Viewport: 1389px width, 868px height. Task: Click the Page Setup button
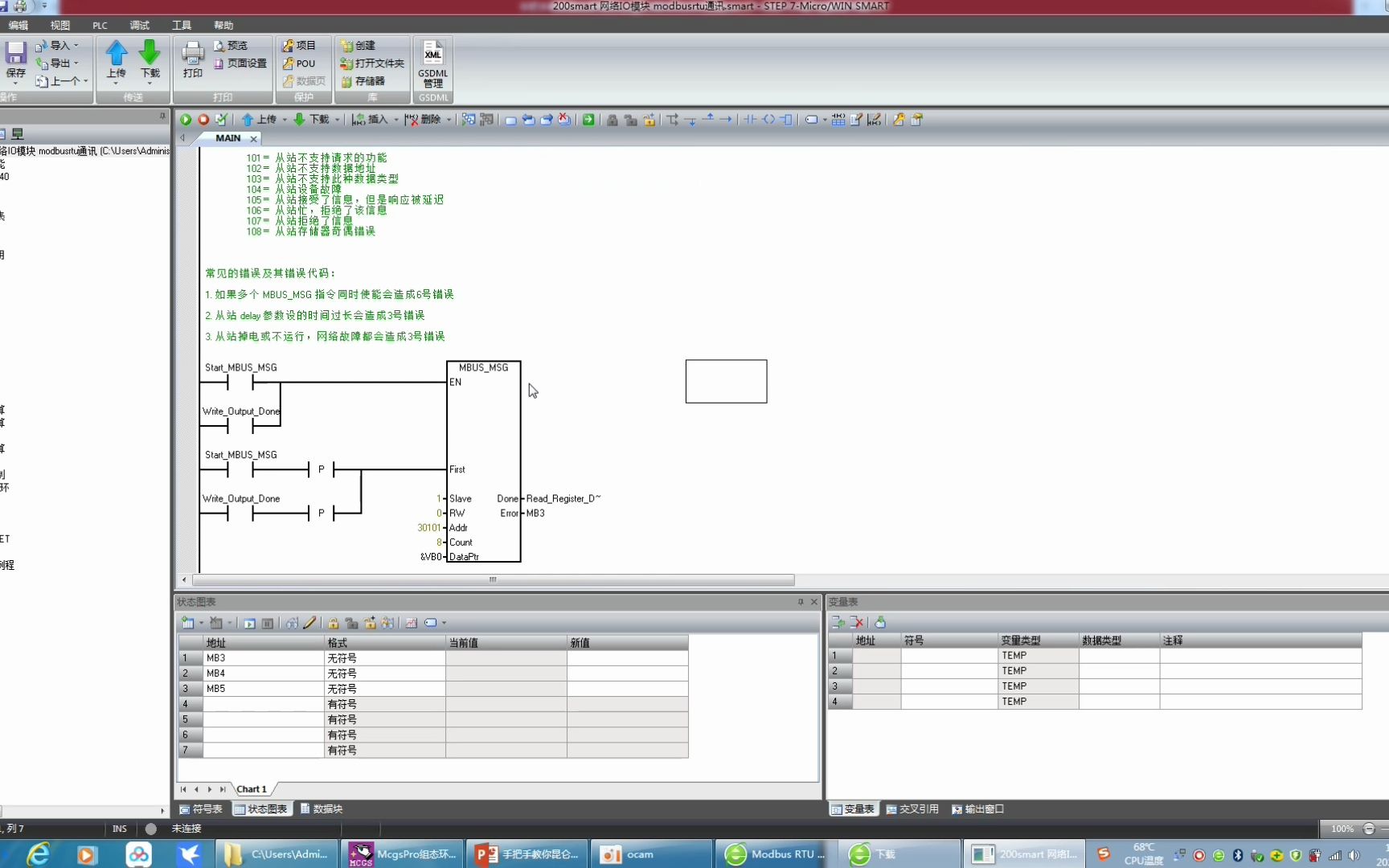(x=240, y=63)
